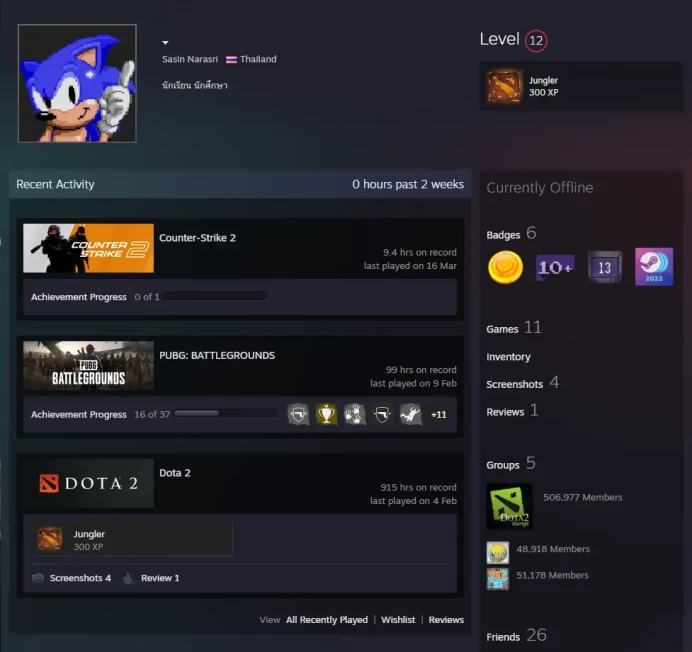The image size is (692, 652).
Task: Click the 'Currently Offline' status text
Action: coord(539,188)
